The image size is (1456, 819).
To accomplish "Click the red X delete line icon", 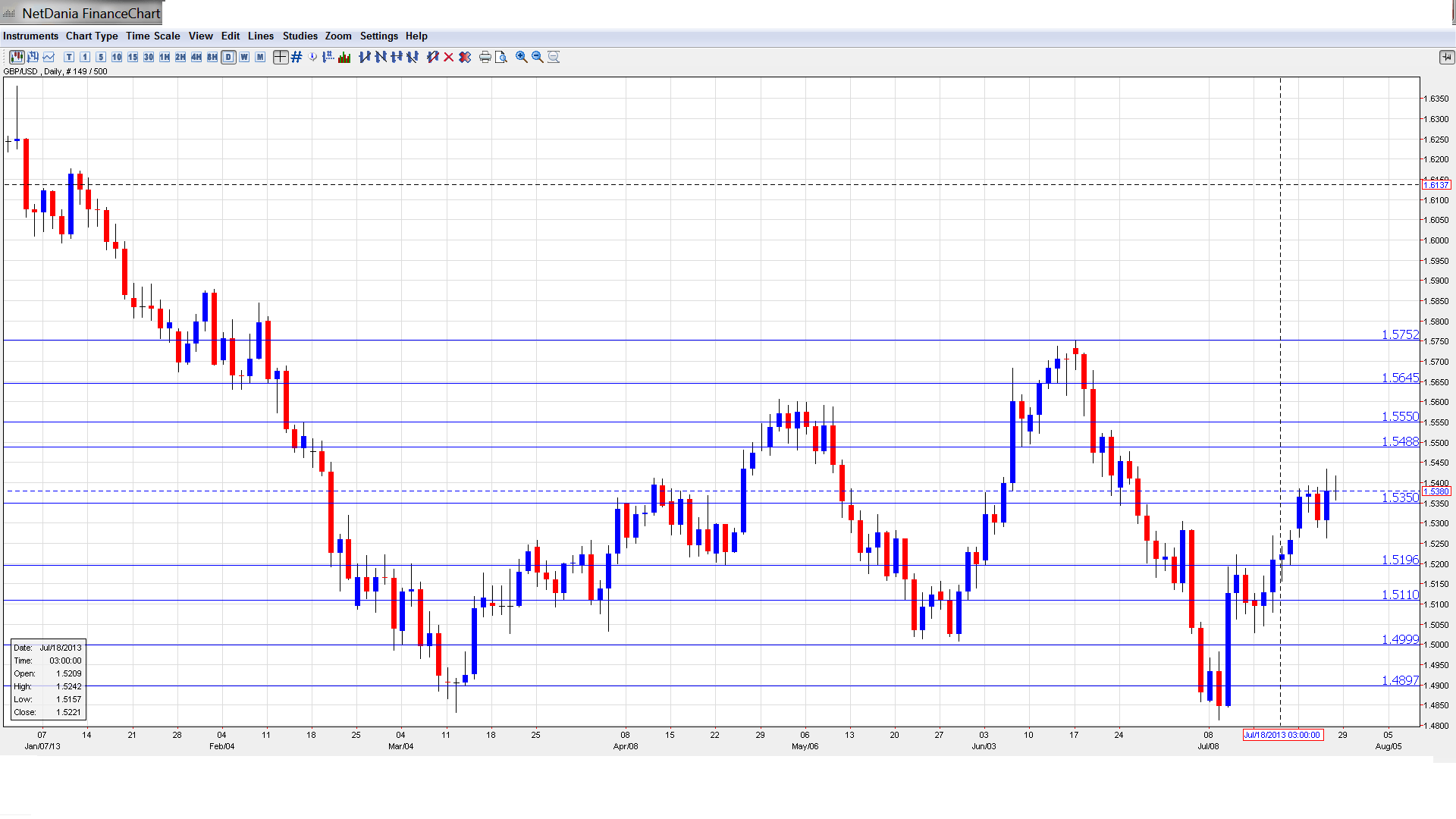I will point(449,57).
